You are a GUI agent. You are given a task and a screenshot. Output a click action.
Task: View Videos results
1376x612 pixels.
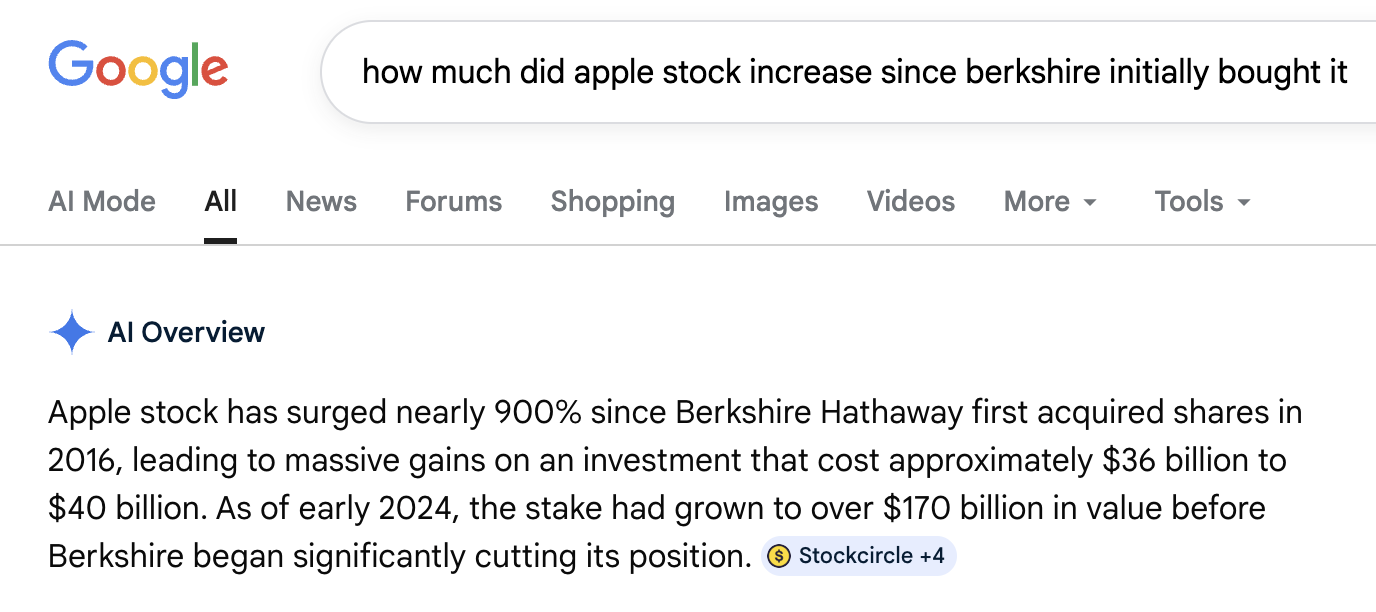(x=910, y=202)
